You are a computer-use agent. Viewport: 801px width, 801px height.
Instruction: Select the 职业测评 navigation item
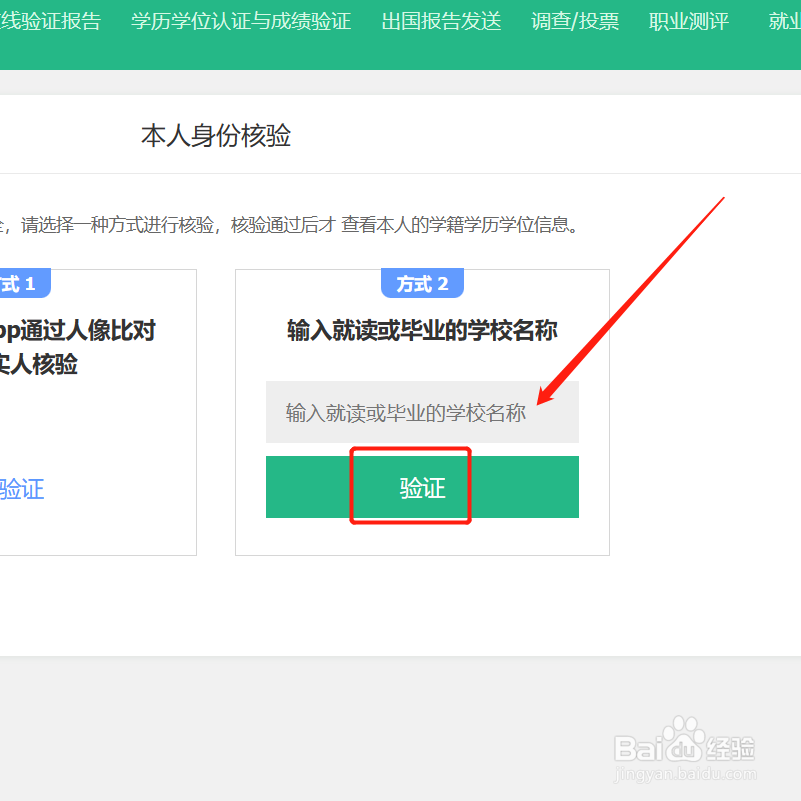tap(689, 21)
